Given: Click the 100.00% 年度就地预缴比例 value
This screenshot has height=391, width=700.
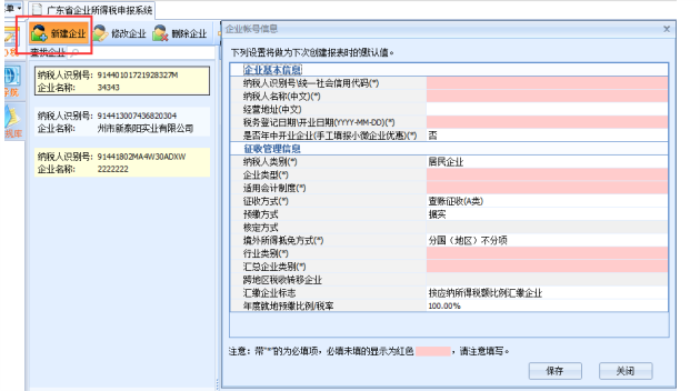Looking at the screenshot, I should 547,306.
